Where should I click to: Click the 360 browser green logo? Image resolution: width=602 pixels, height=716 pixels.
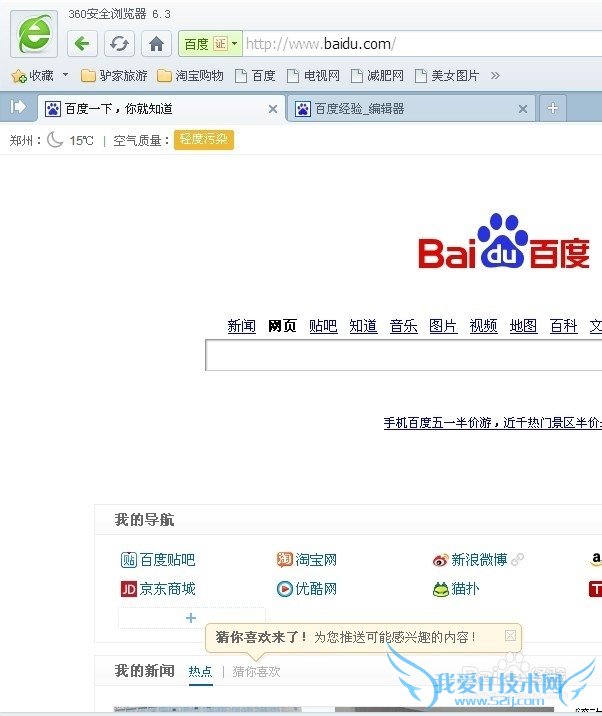point(34,34)
